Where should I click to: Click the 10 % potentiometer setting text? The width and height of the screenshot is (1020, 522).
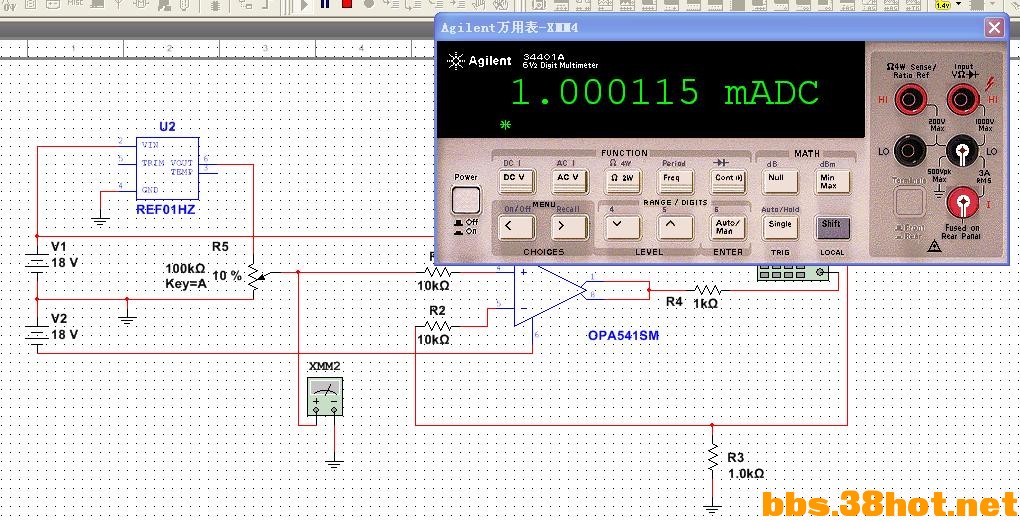pyautogui.click(x=226, y=275)
